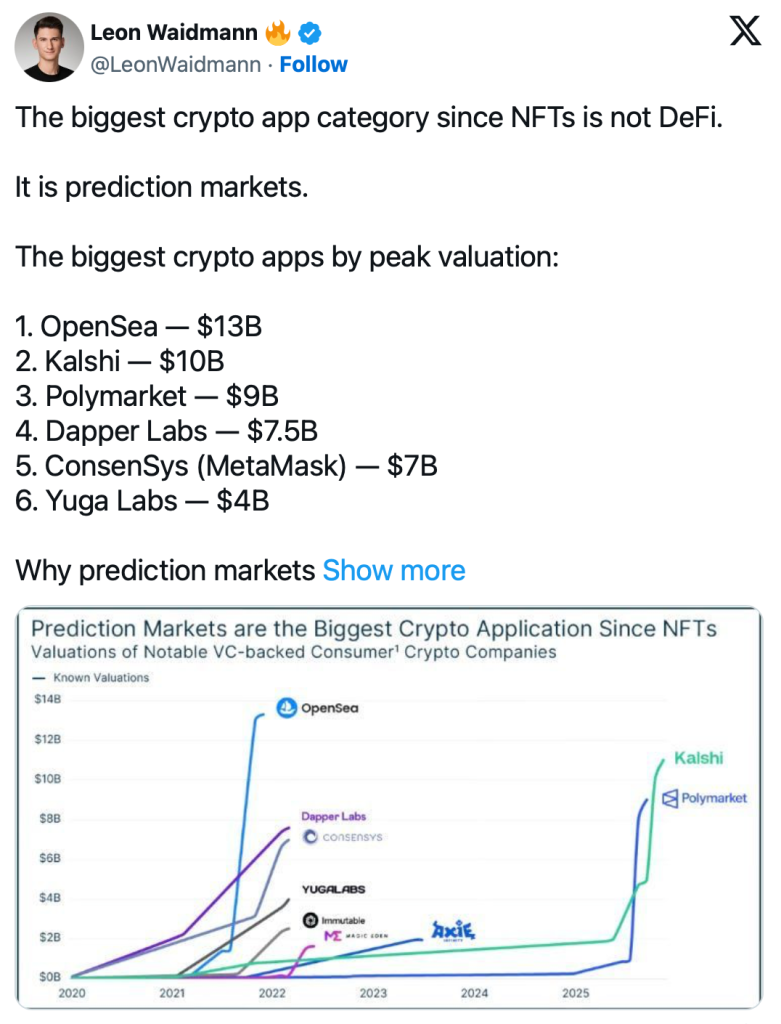The height and width of the screenshot is (1024, 781).
Task: Click the 2023 marker on x-axis
Action: [373, 993]
